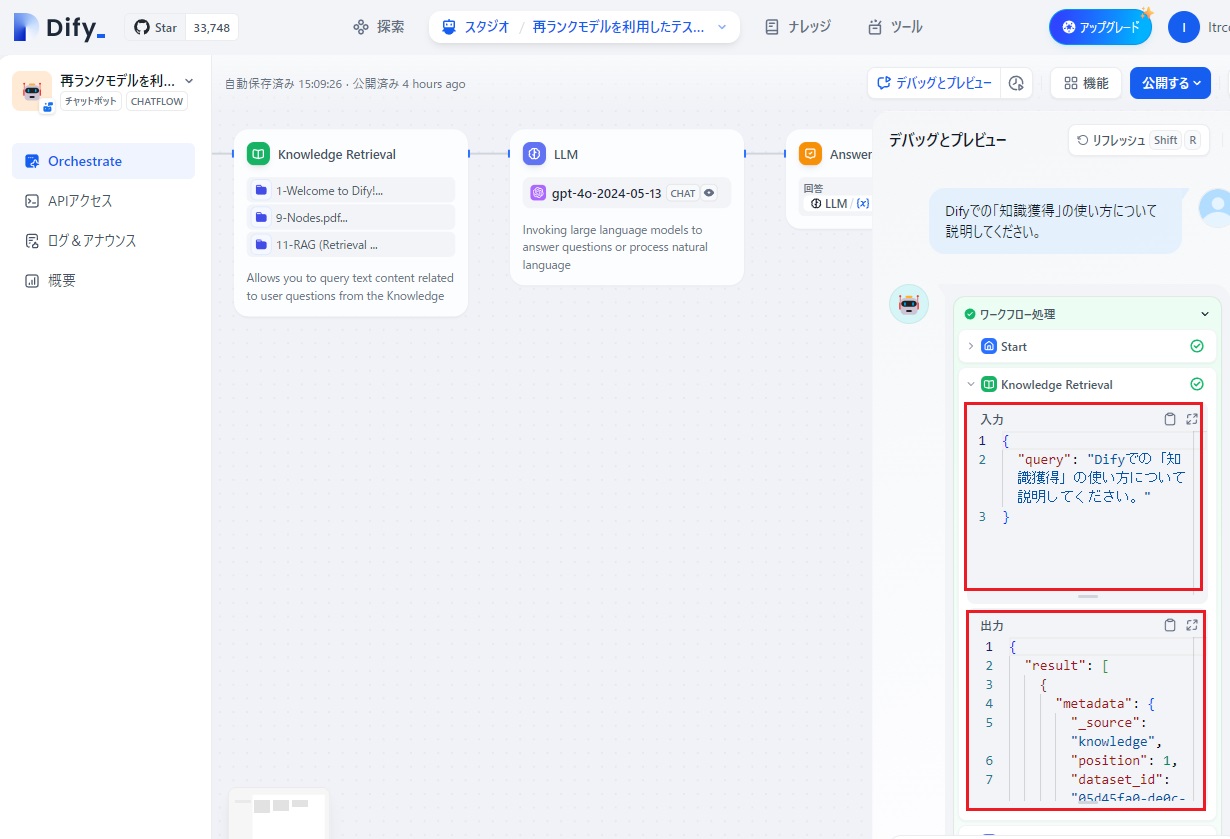1230x839 pixels.
Task: Click the リフレッシュ refresh button
Action: coord(1138,140)
